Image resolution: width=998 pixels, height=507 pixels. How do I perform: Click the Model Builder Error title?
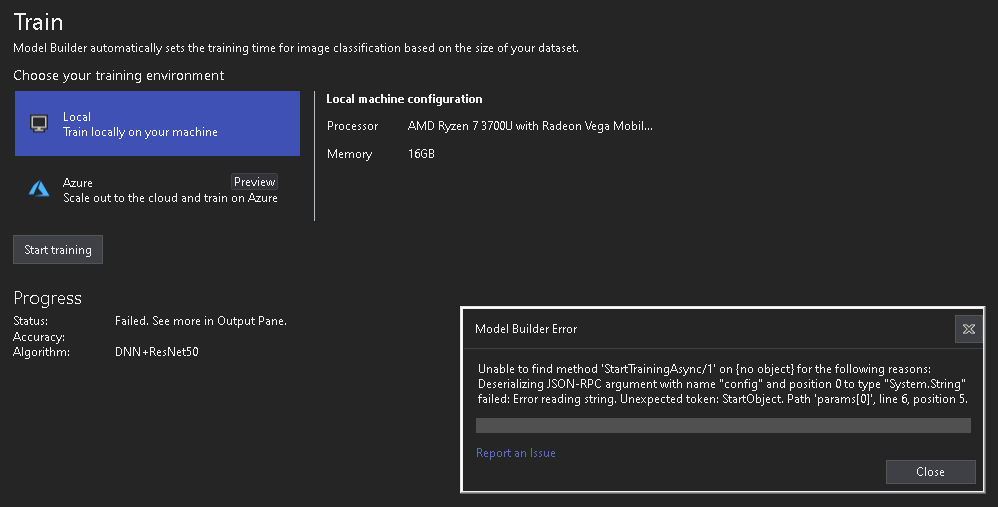[x=526, y=329]
